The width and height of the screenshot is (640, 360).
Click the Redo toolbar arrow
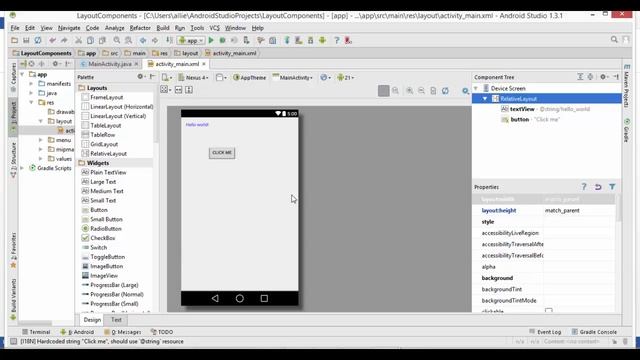[x=64, y=40]
